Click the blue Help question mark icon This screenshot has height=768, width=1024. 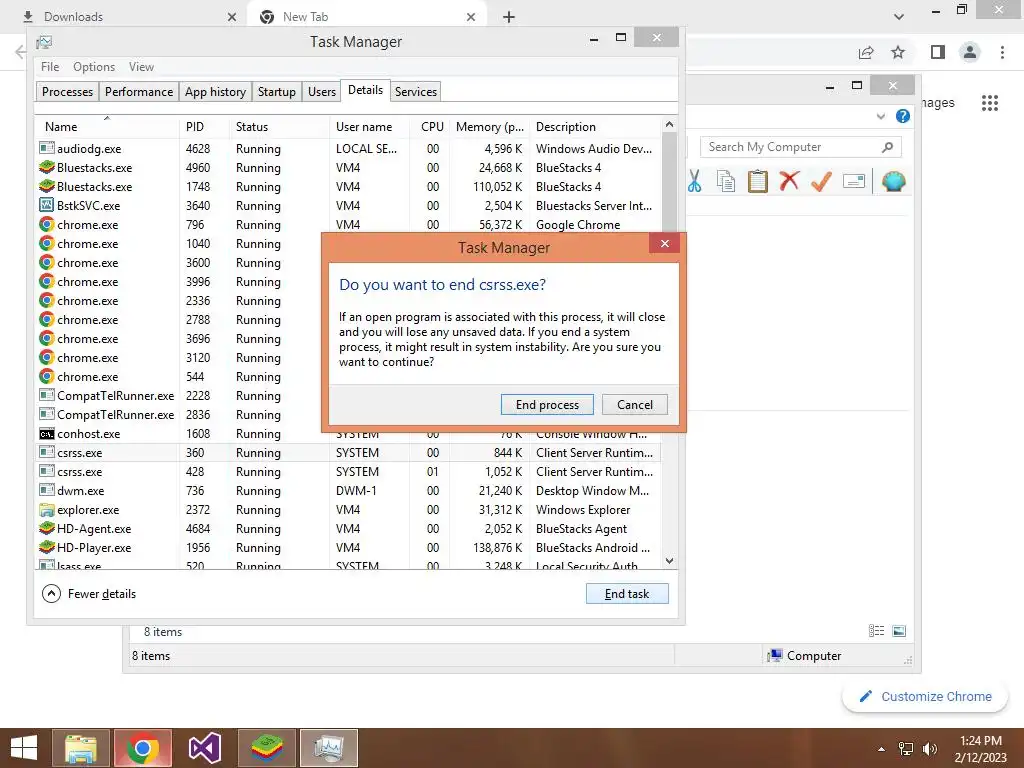pyautogui.click(x=903, y=116)
